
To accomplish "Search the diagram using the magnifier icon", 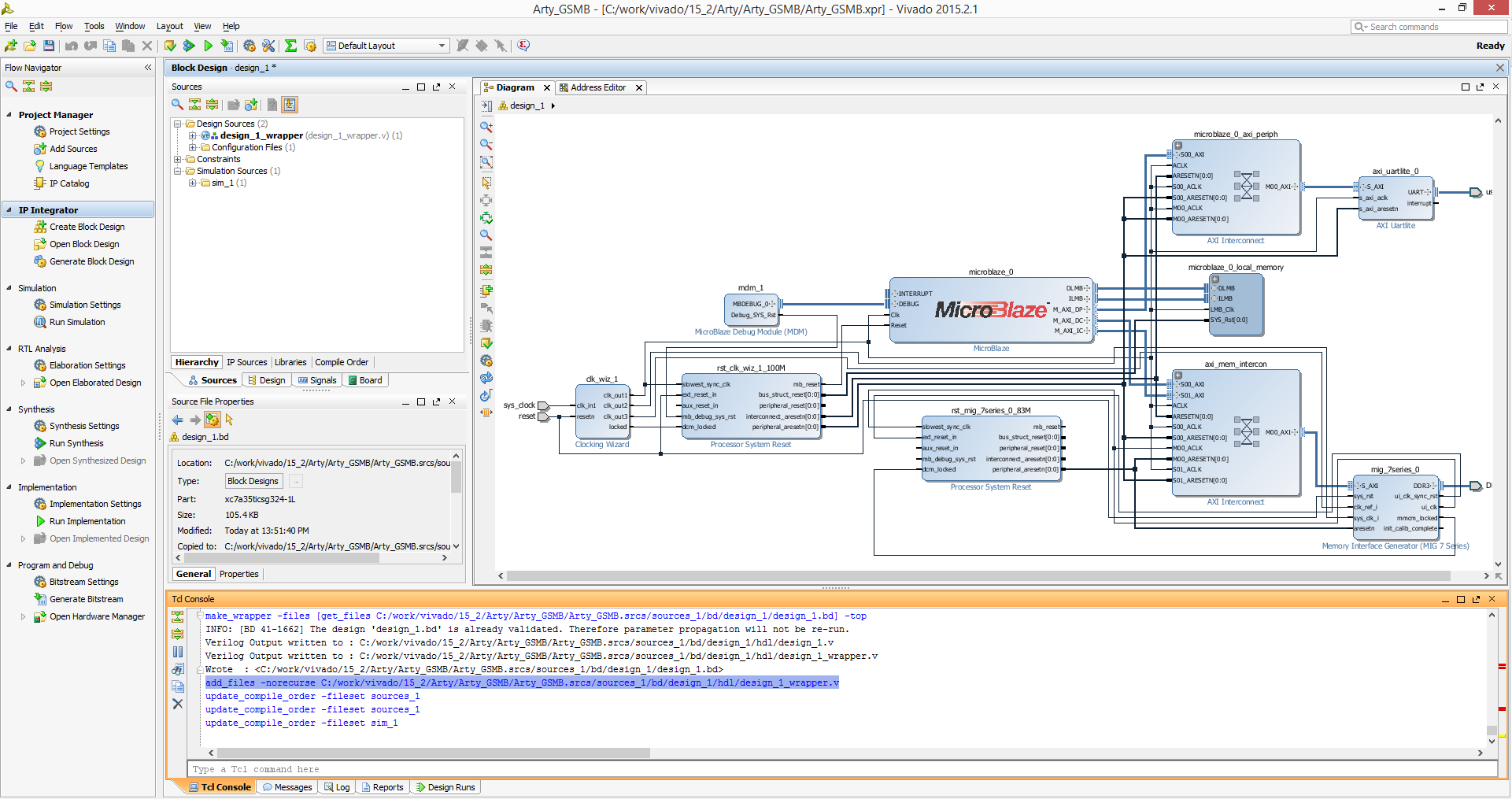I will (x=486, y=235).
